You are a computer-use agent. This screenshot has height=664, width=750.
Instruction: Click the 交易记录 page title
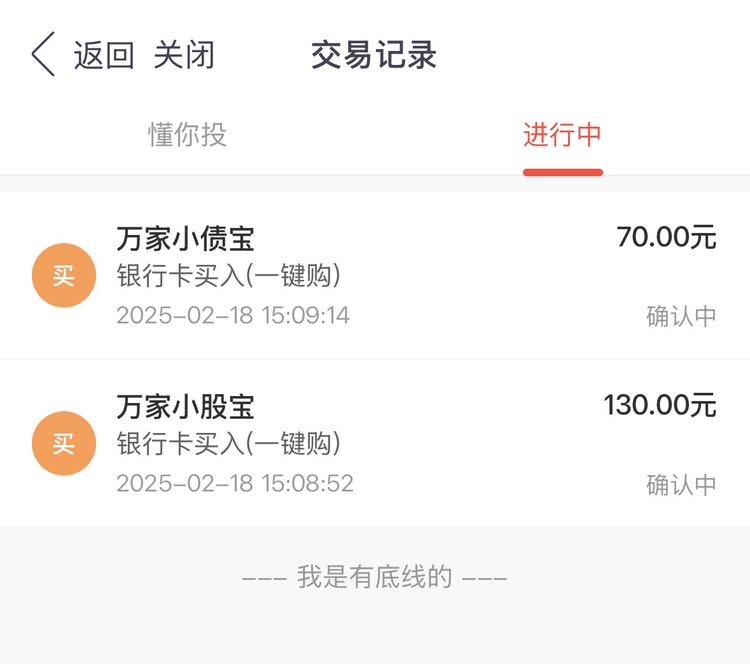click(x=374, y=55)
